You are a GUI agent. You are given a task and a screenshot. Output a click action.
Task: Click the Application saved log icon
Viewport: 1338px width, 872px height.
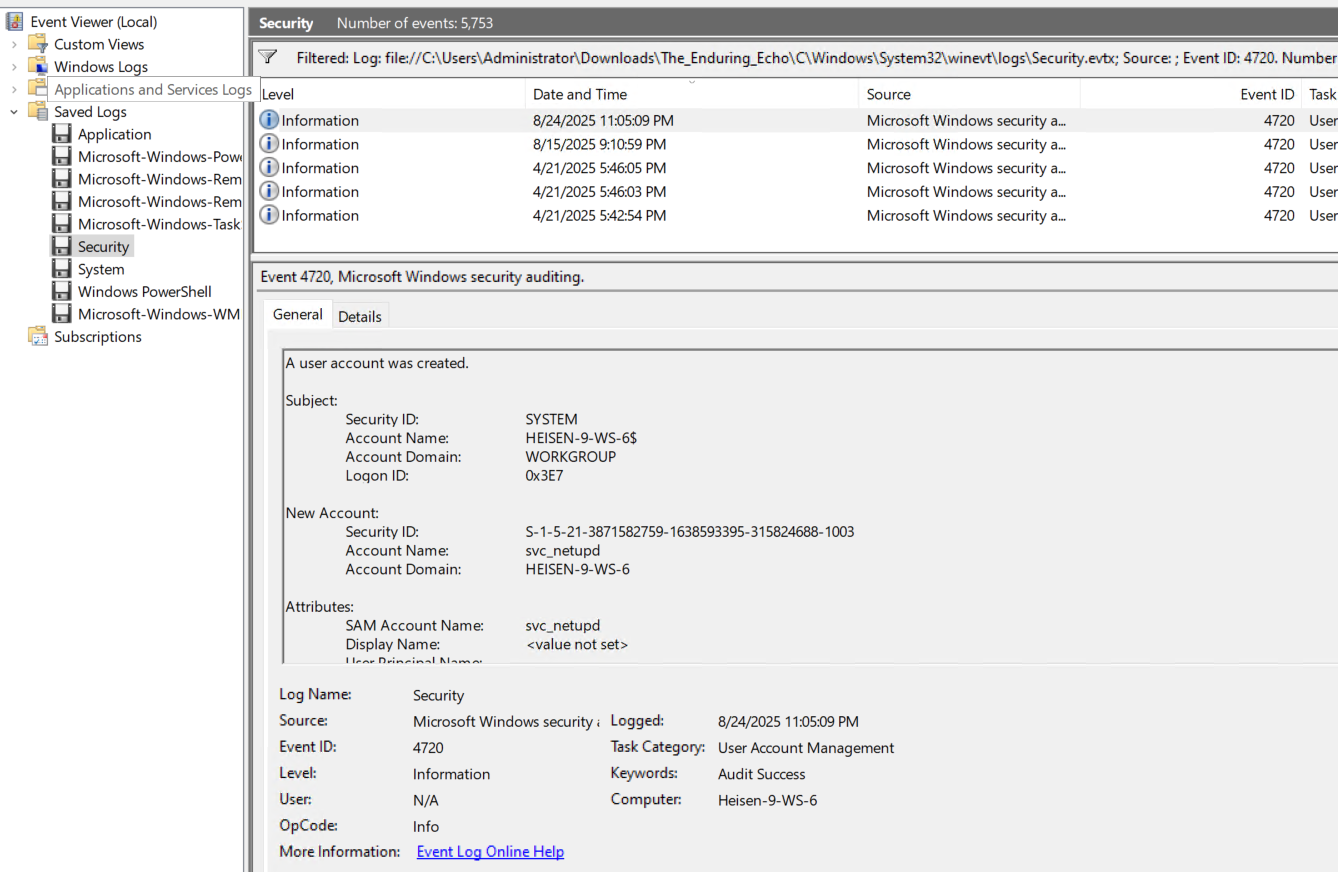click(62, 135)
